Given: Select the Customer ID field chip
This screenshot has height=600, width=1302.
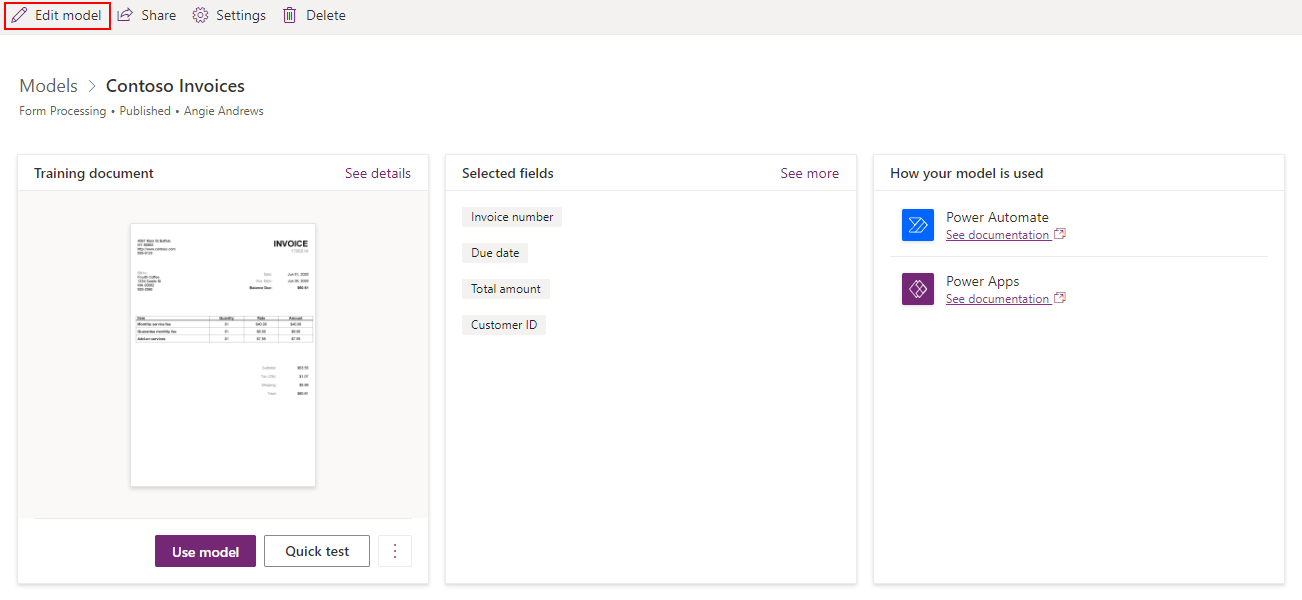Looking at the screenshot, I should point(503,324).
